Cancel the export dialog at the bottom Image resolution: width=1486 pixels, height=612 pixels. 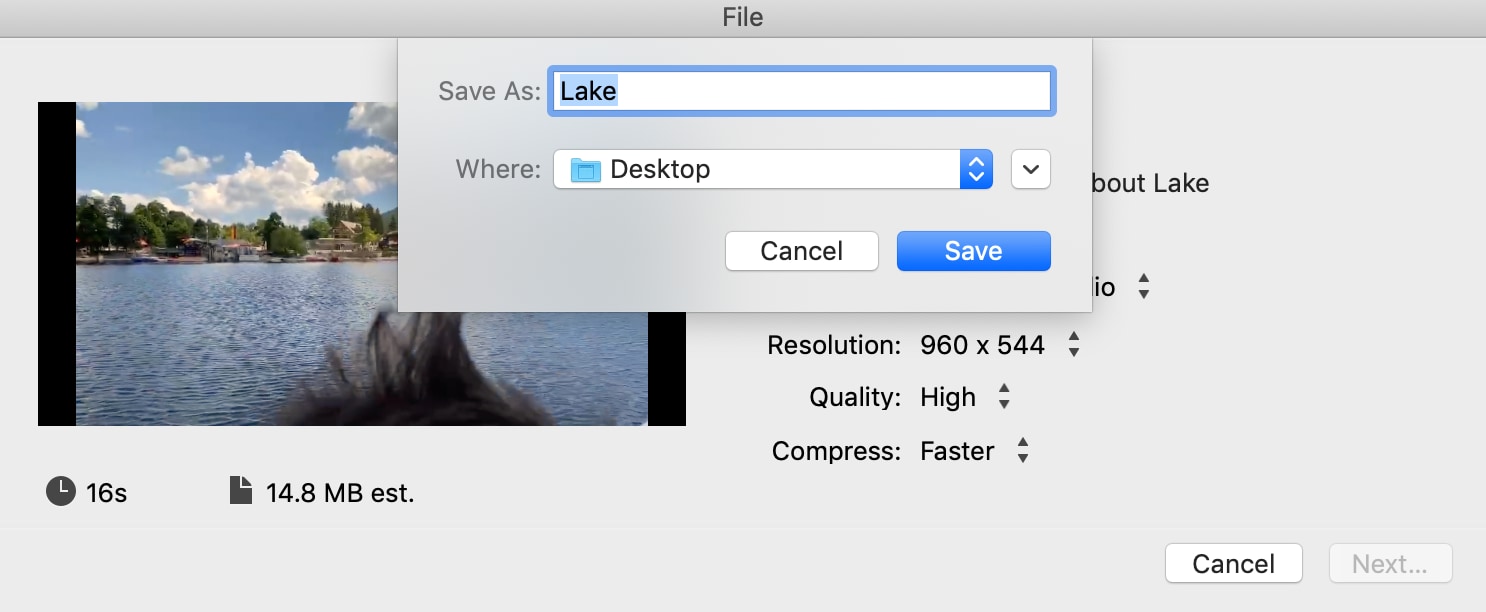(1234, 564)
